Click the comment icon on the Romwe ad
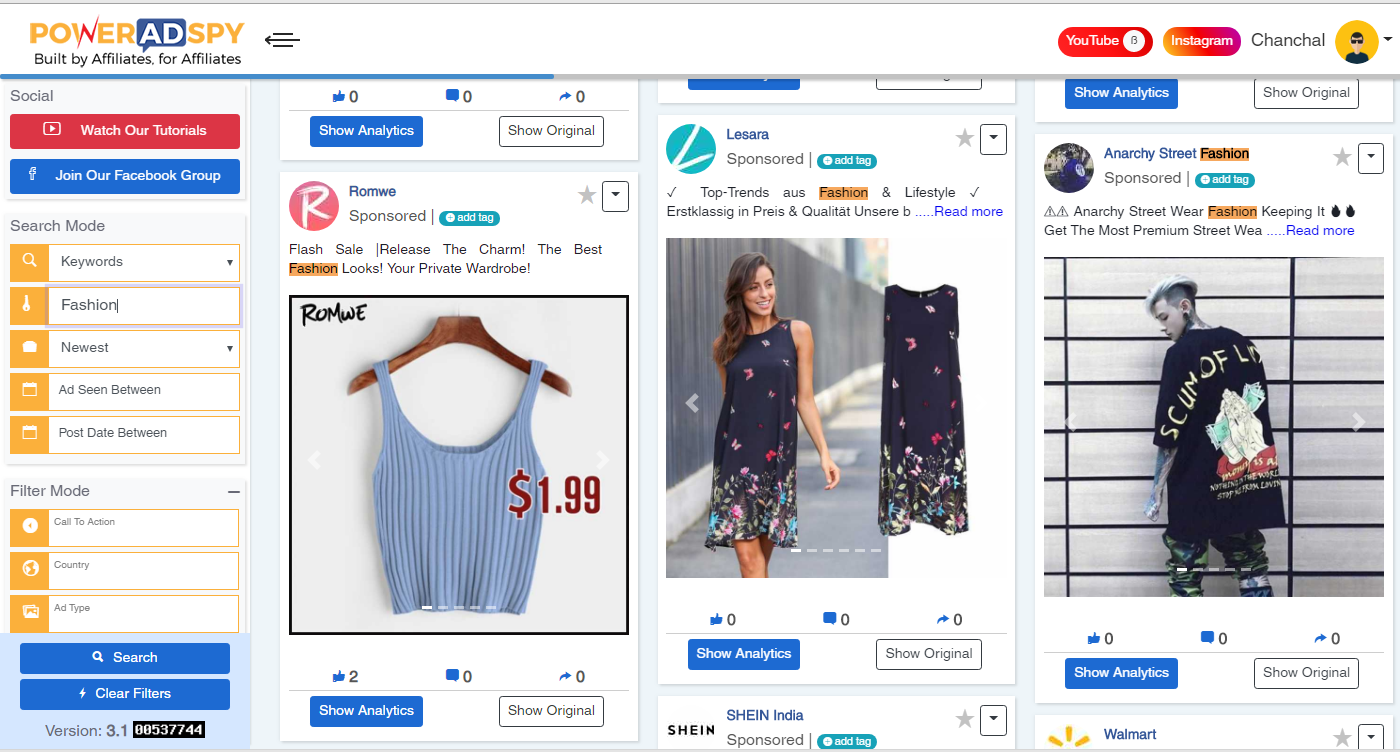 (451, 675)
